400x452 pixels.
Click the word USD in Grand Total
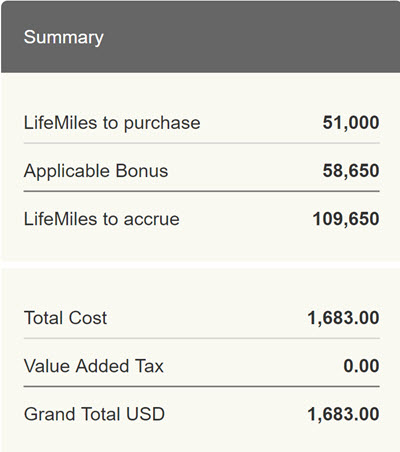tap(145, 414)
